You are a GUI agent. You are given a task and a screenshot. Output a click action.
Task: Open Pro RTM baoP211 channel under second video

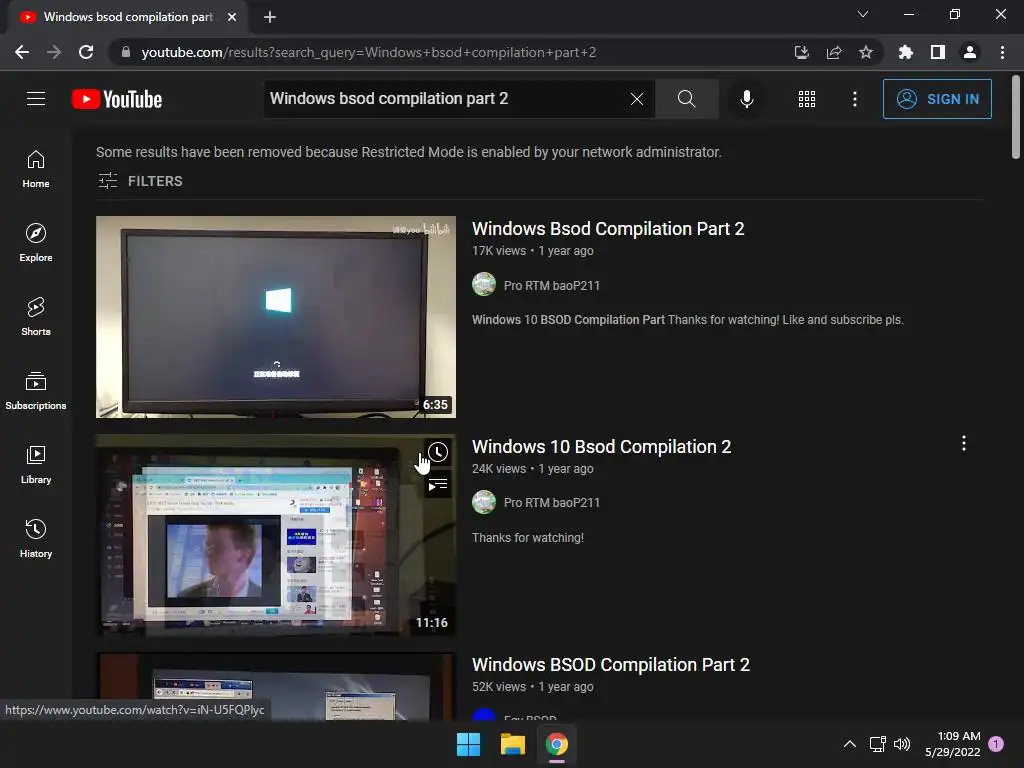pos(551,503)
